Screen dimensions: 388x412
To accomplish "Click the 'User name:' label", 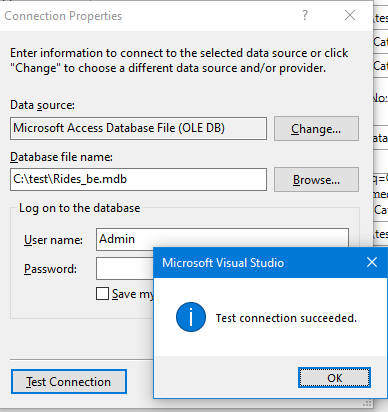I will (53, 240).
